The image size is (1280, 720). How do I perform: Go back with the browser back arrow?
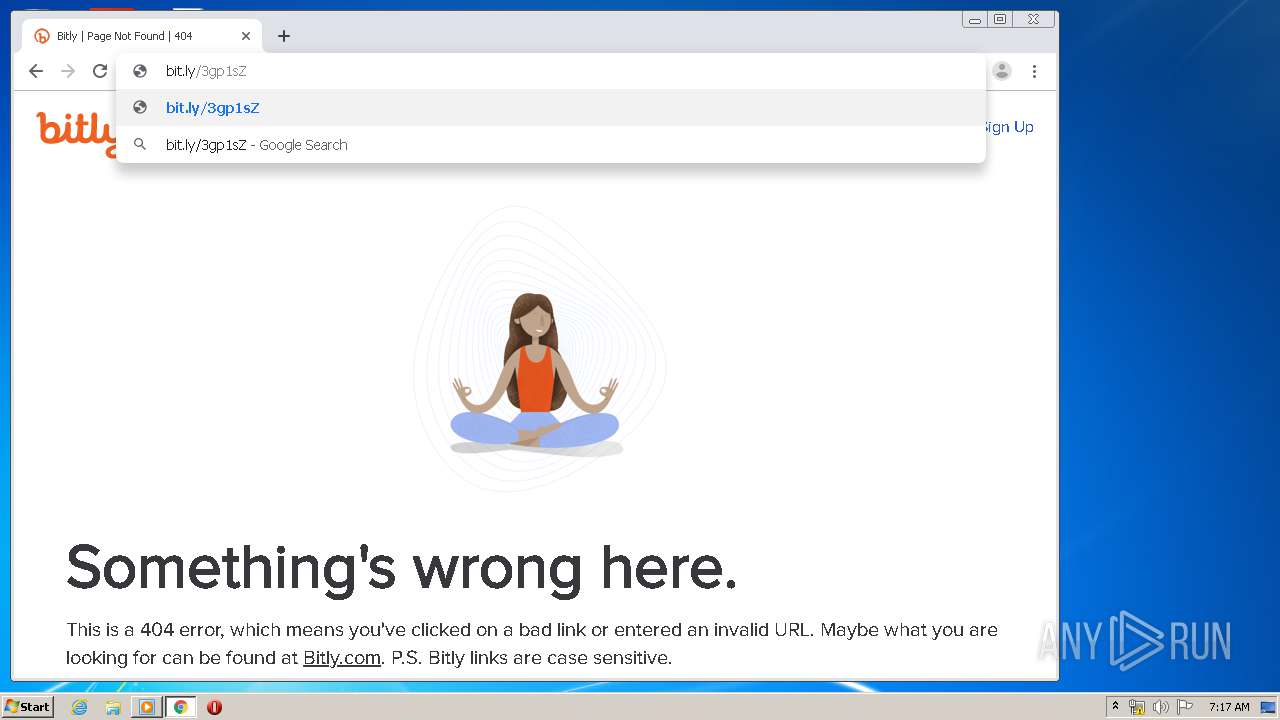click(36, 71)
